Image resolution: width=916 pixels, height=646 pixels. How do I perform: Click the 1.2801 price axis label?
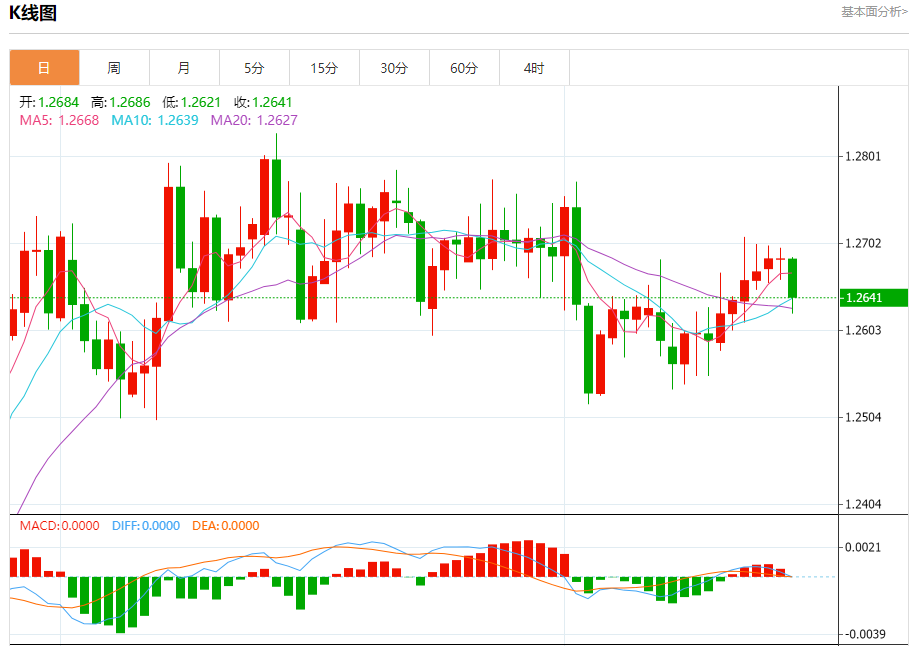[863, 156]
